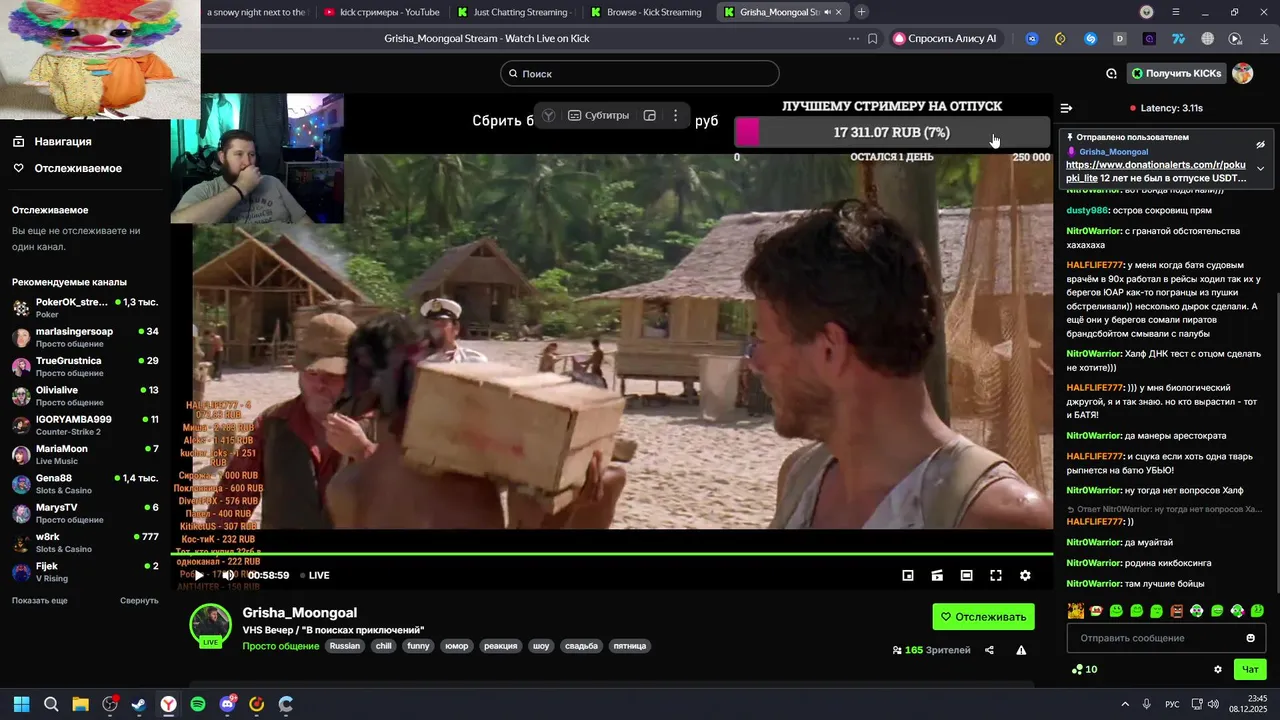Click Свернуть to collapse recommended list
Viewport: 1280px width, 720px height.
coord(139,600)
